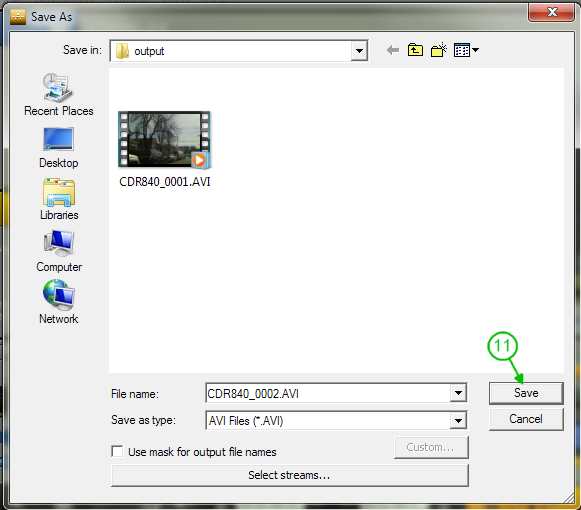Viewport: 581px width, 510px height.
Task: Go back using the back arrow icon
Action: [x=393, y=50]
